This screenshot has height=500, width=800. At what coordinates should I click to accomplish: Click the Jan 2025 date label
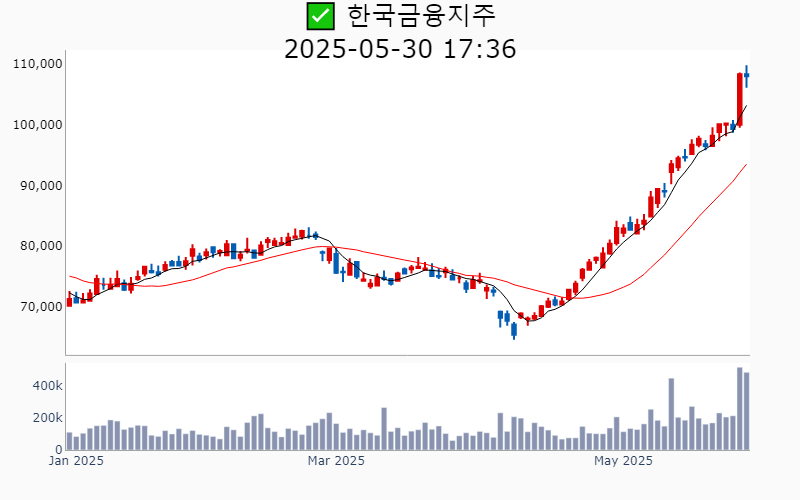click(x=76, y=461)
